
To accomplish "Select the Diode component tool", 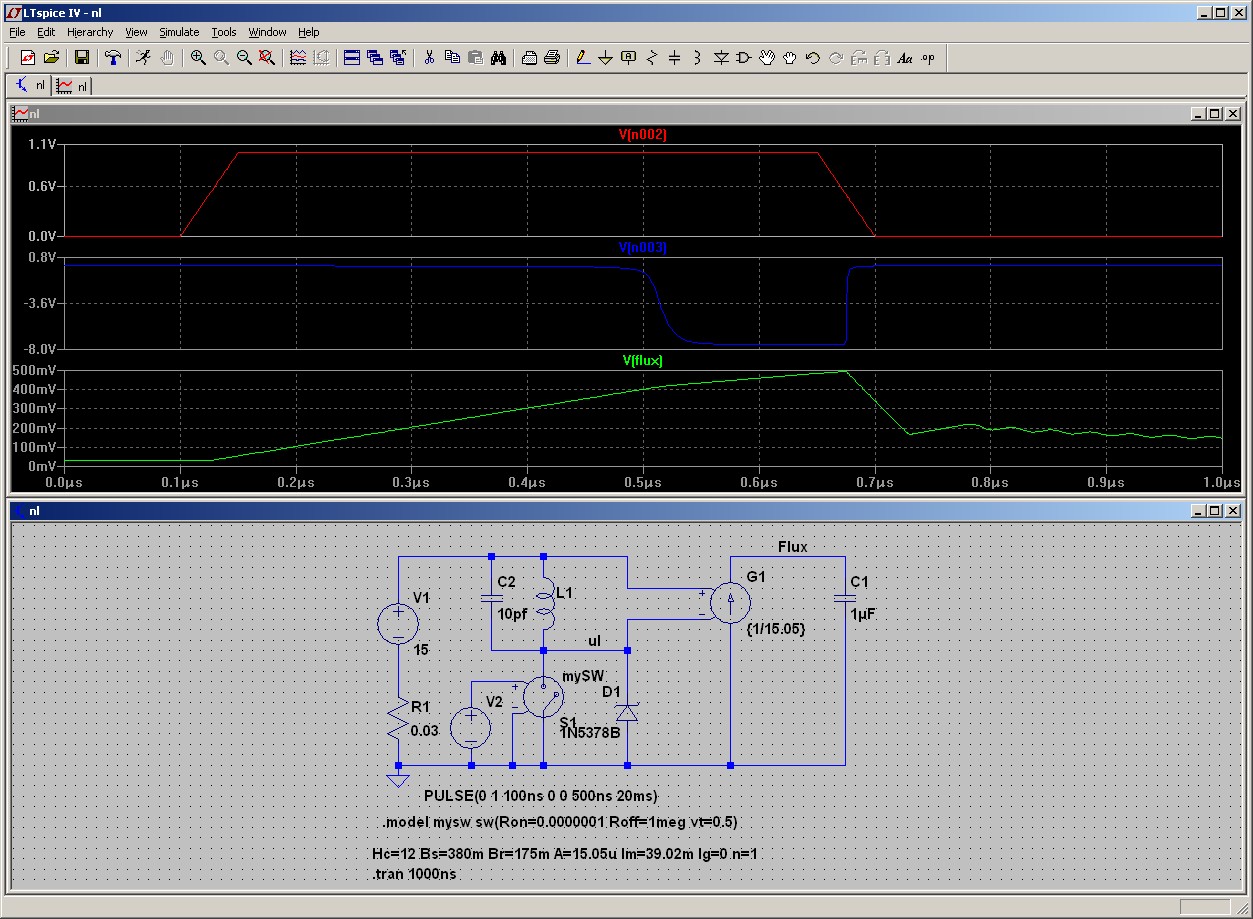I will (x=721, y=58).
